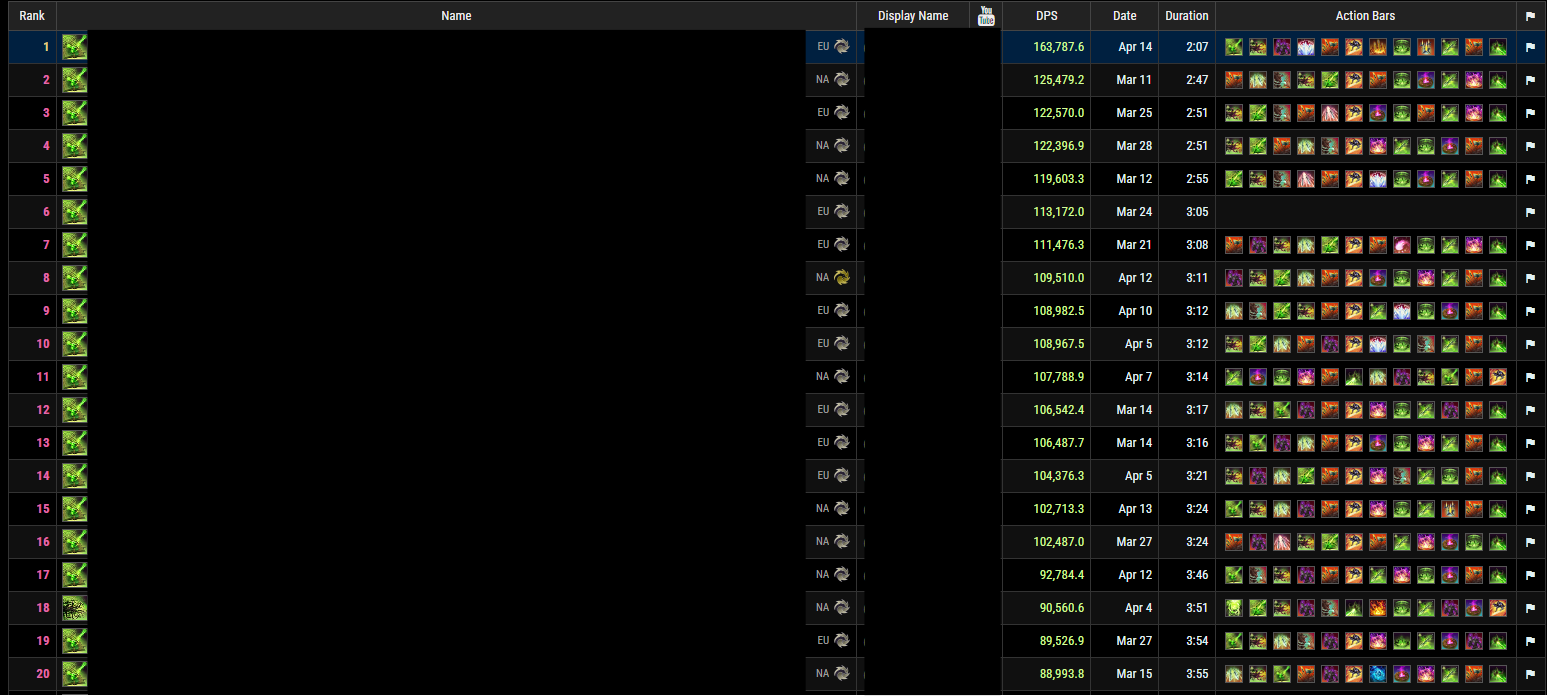Click the first skill icon in rank 1's action bars
This screenshot has width=1547, height=696.
(1234, 46)
